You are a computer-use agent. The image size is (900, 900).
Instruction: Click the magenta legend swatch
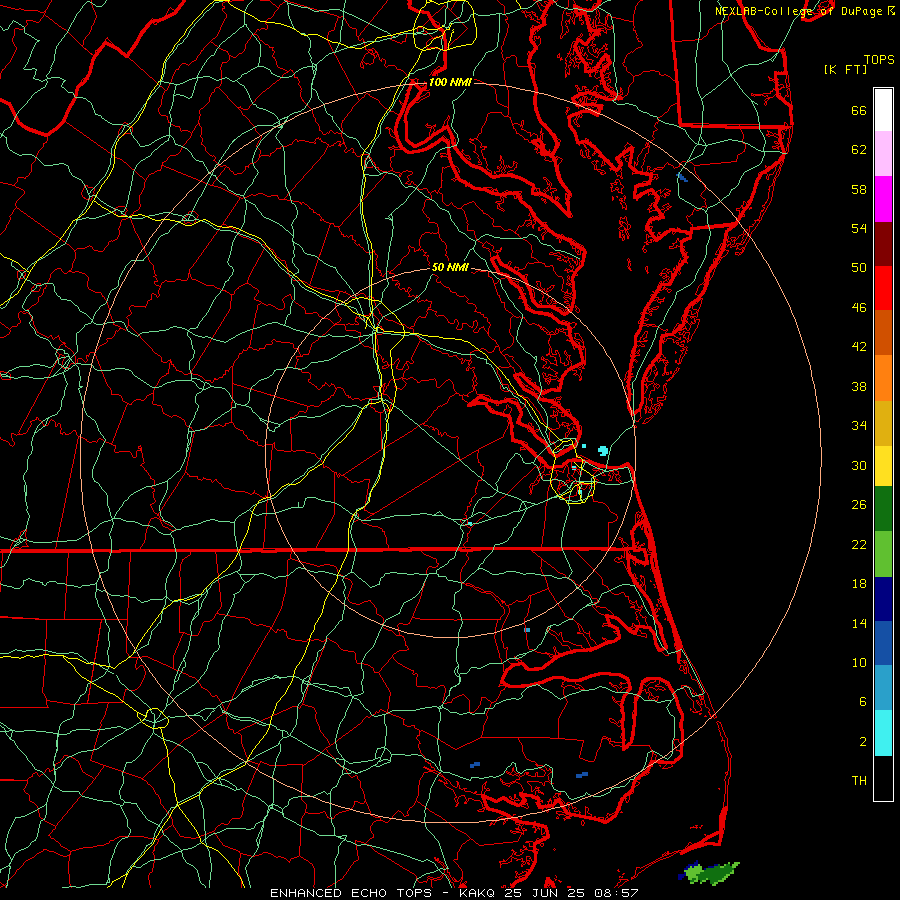[x=883, y=199]
